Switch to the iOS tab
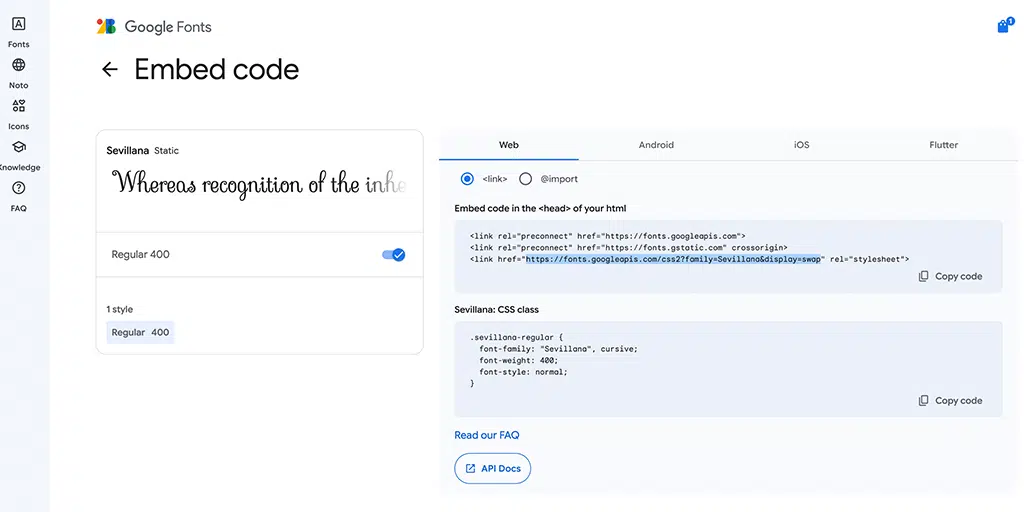 tap(801, 145)
